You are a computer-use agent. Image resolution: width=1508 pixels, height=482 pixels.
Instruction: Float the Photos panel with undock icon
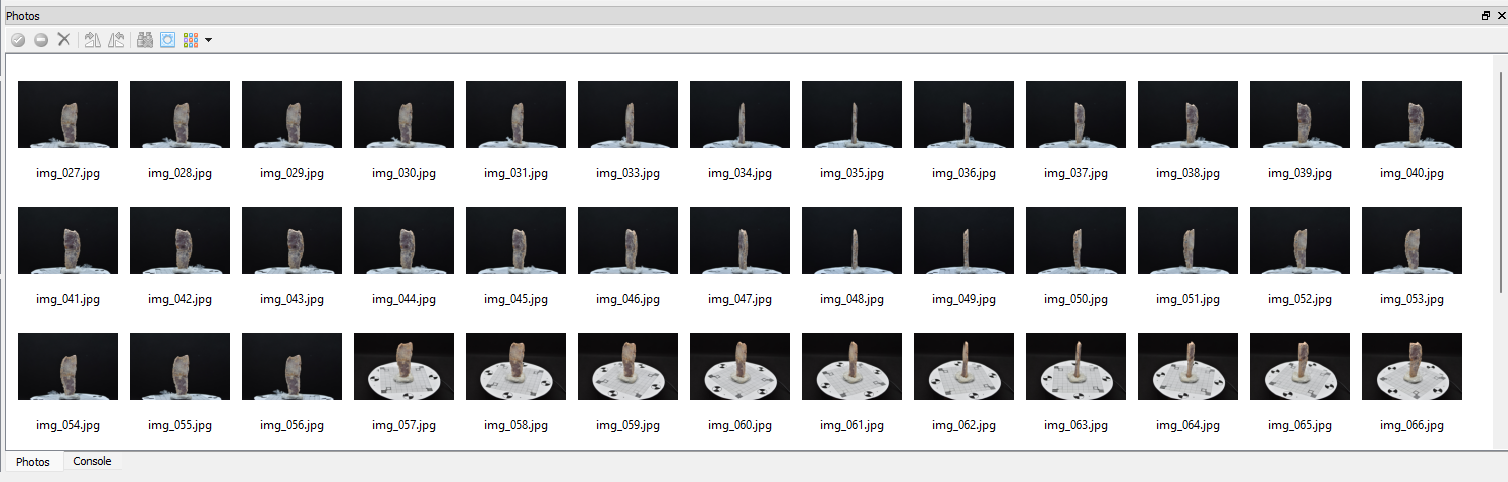point(1486,16)
